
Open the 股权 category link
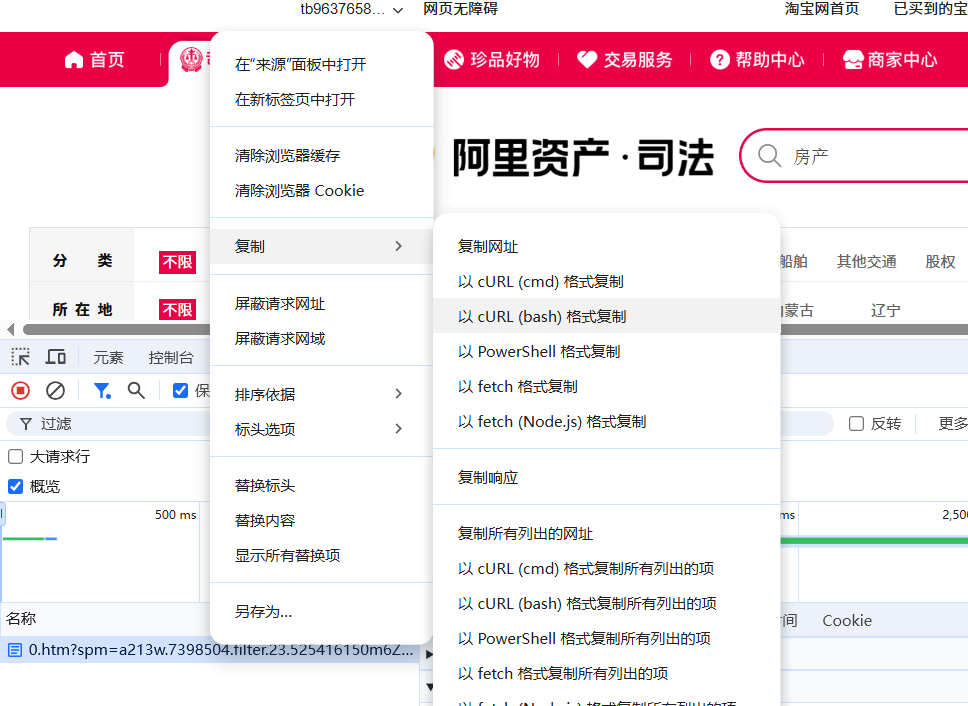(x=940, y=262)
